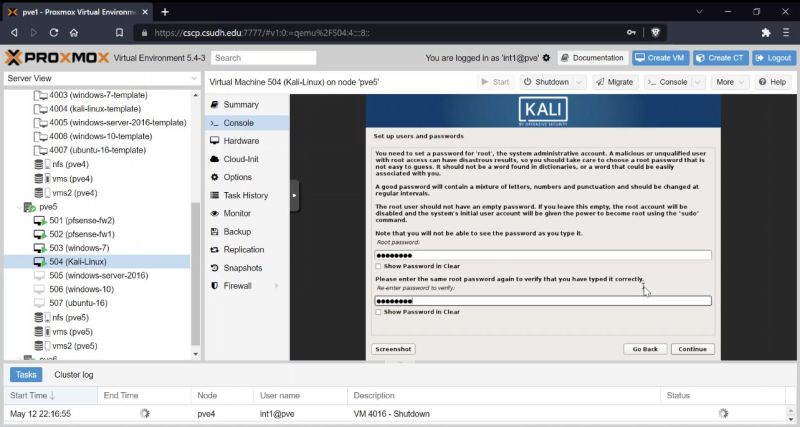Viewport: 800px width, 427px height.
Task: Sort by Start Time column arrow
Action: (x=52, y=395)
